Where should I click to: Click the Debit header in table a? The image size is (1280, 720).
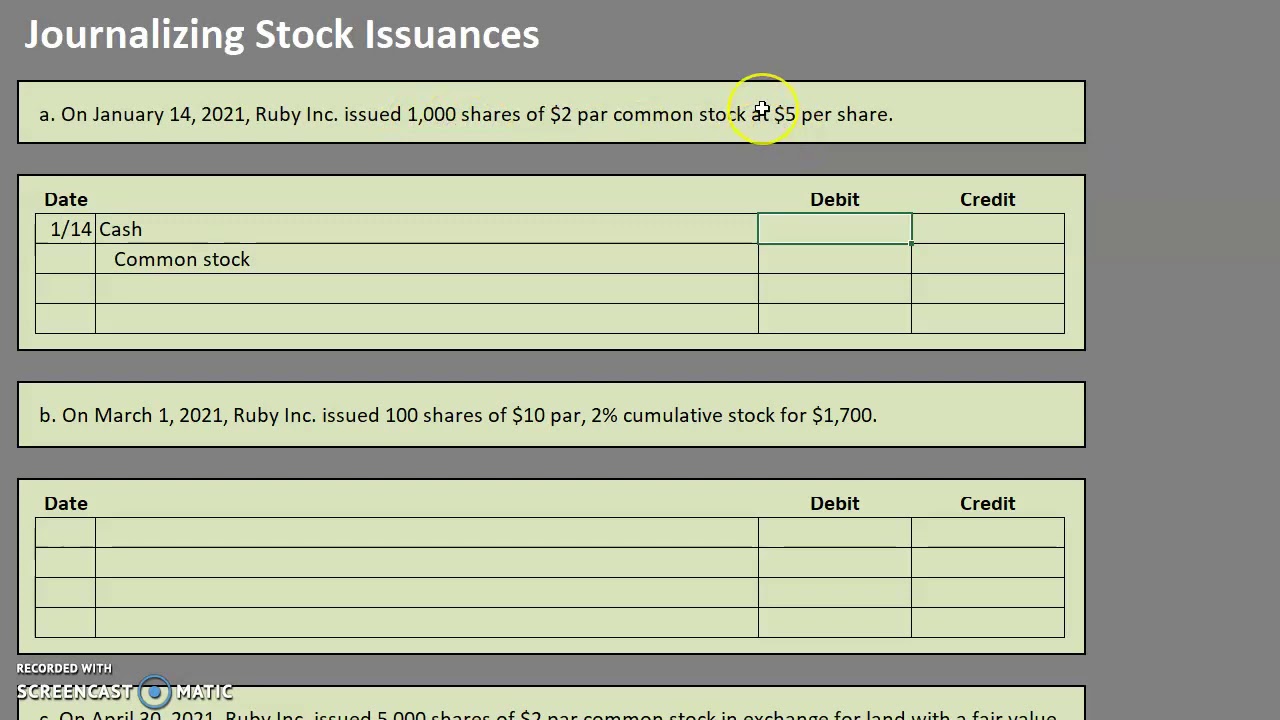pyautogui.click(x=835, y=199)
